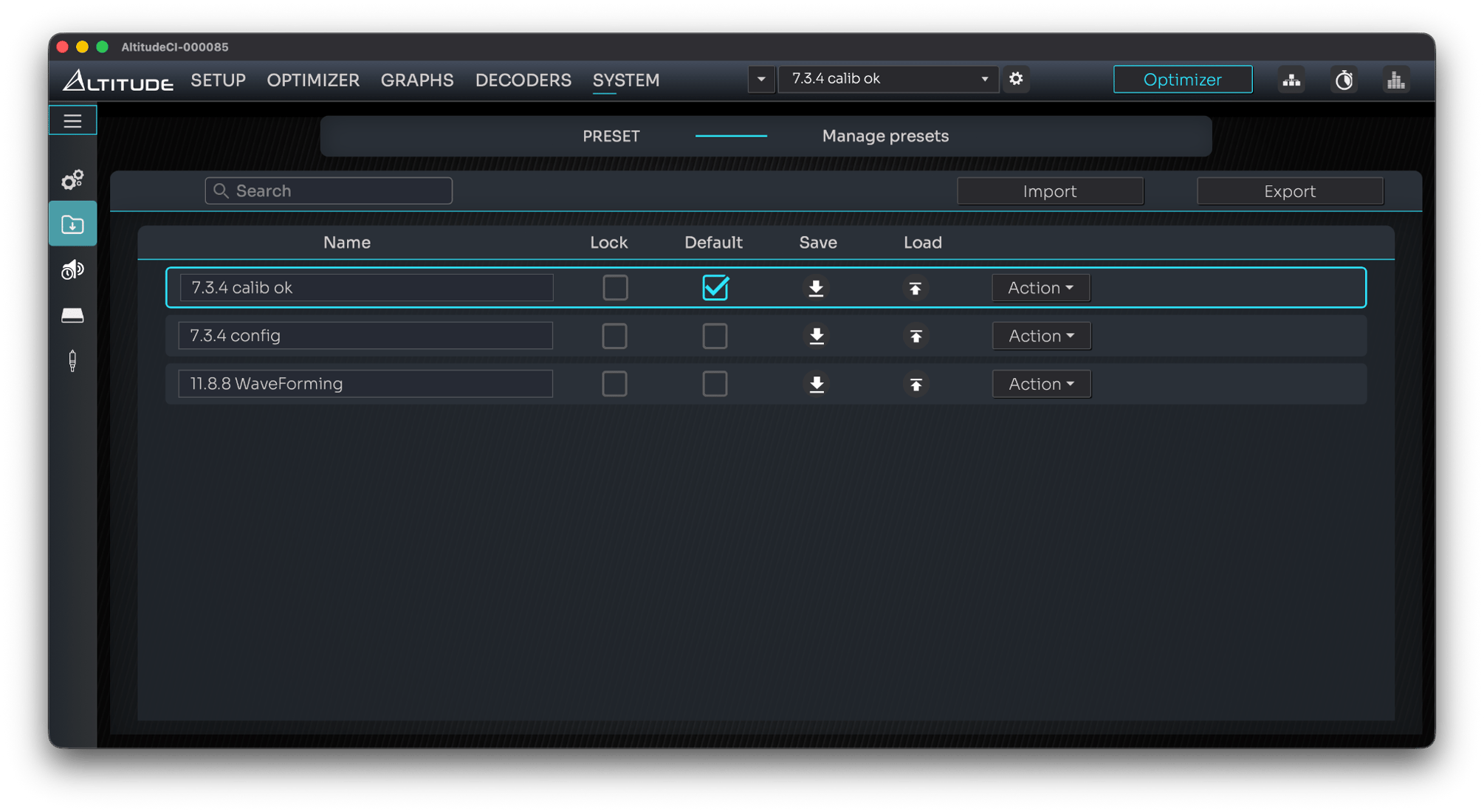Switch to the GRAPHS menu
The width and height of the screenshot is (1484, 812).
pyautogui.click(x=417, y=80)
